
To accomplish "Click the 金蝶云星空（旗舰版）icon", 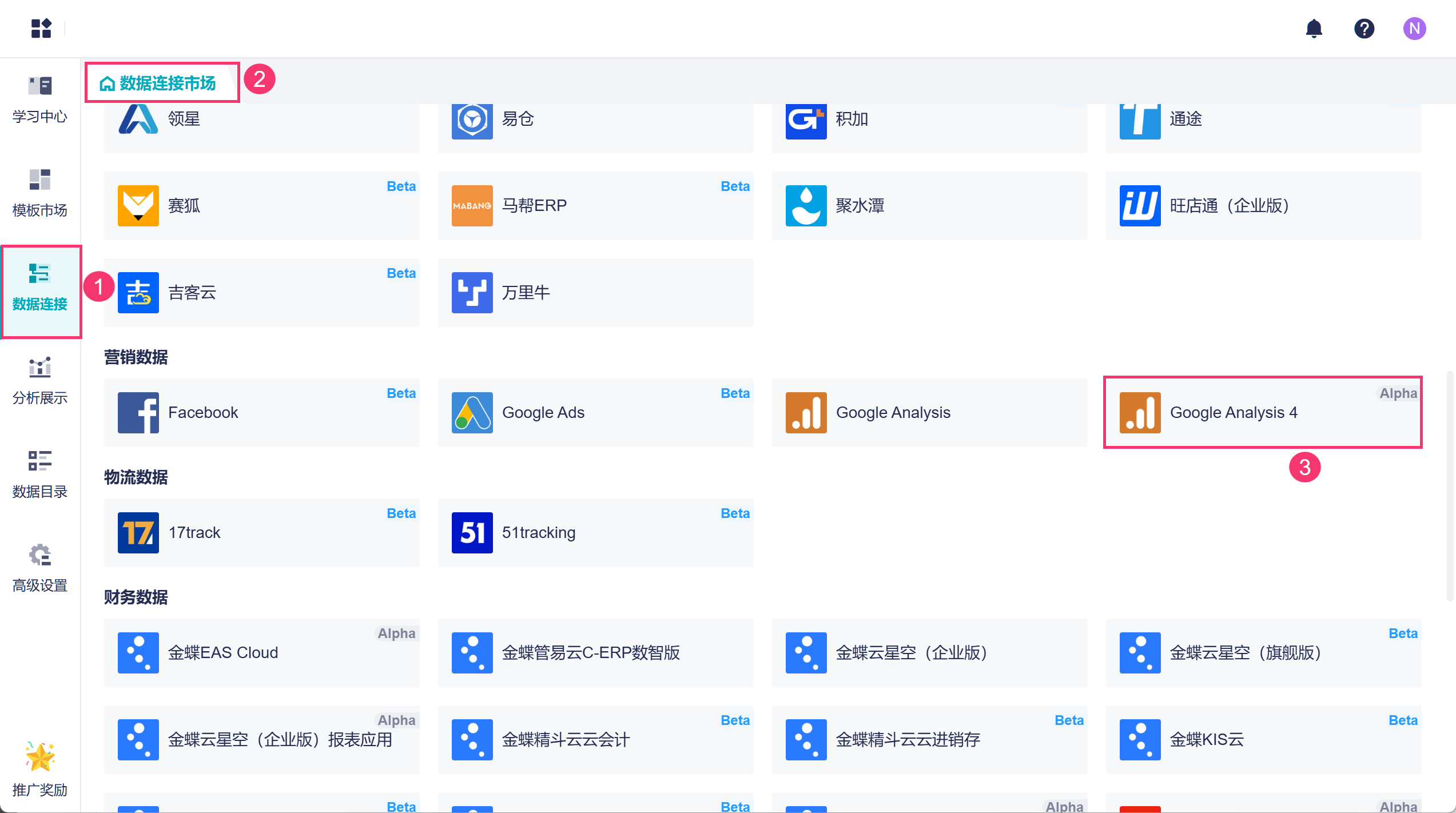I will pos(1140,653).
